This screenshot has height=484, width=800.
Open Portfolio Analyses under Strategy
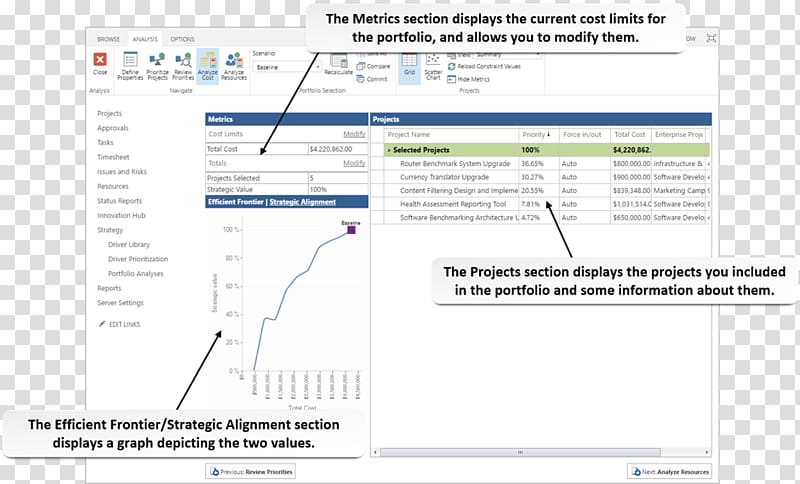tap(136, 273)
